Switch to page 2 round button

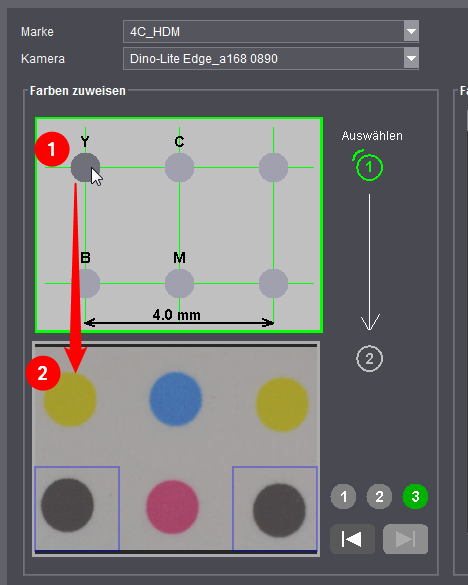tap(379, 496)
